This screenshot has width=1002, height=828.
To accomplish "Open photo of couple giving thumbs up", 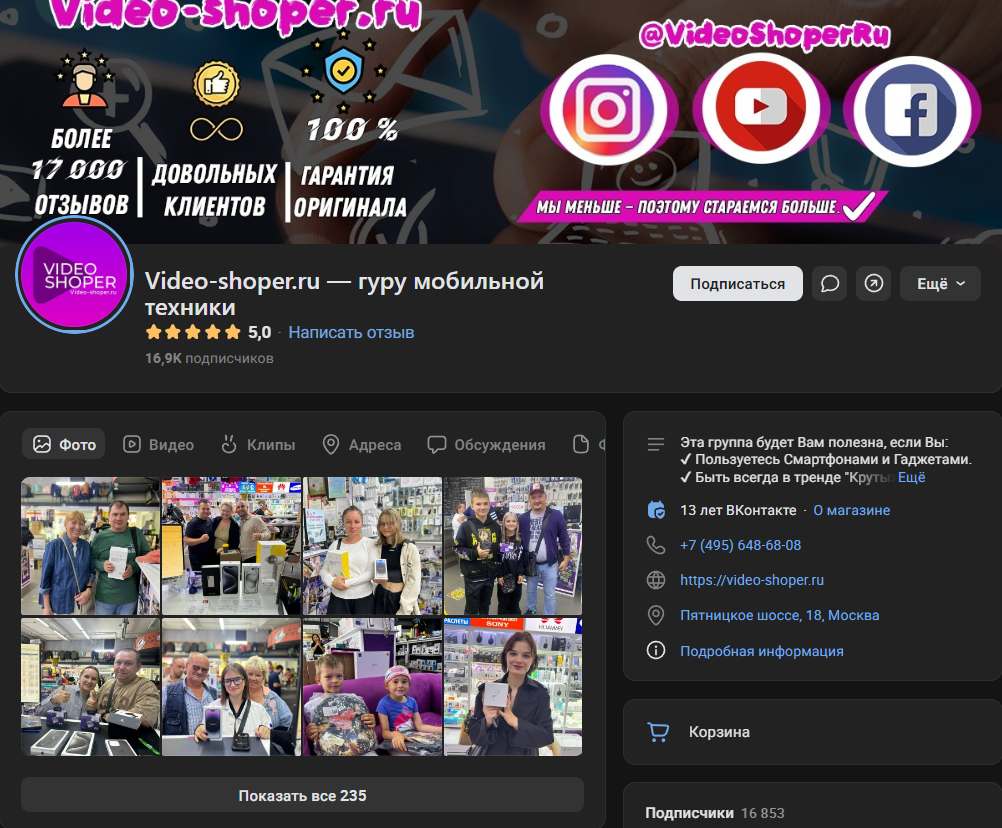I will [x=90, y=687].
